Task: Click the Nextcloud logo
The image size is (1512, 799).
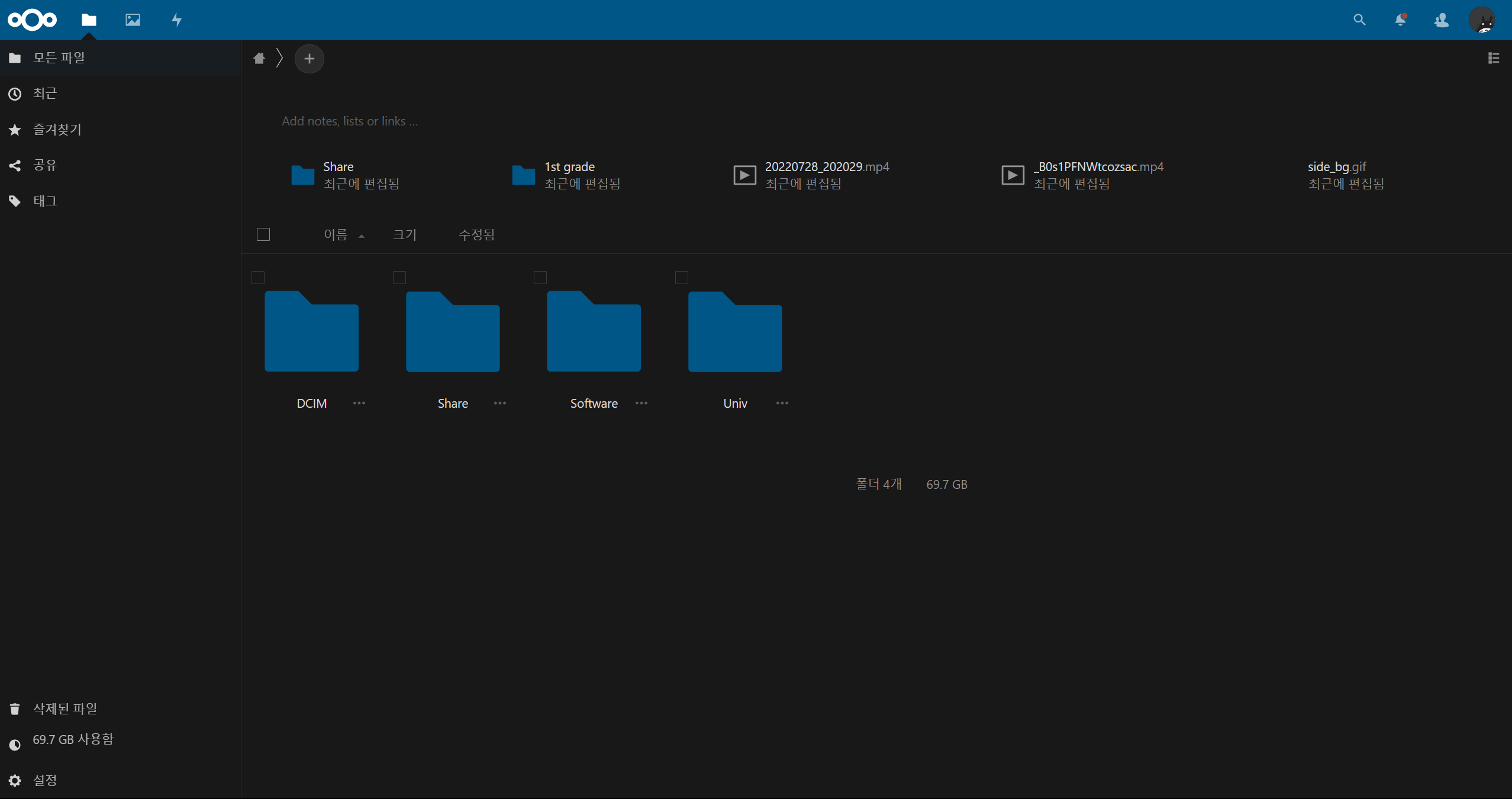Action: [x=33, y=20]
